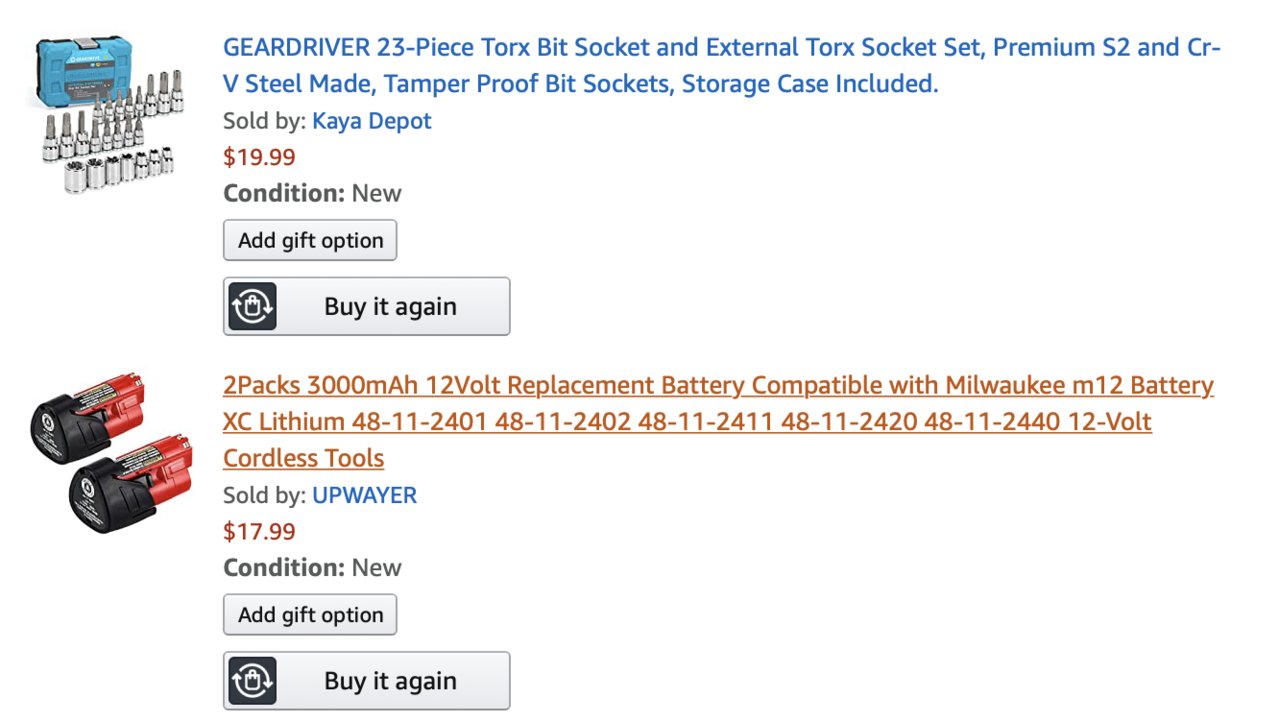Click the Sold by label beside Kaya Depot

coord(264,121)
